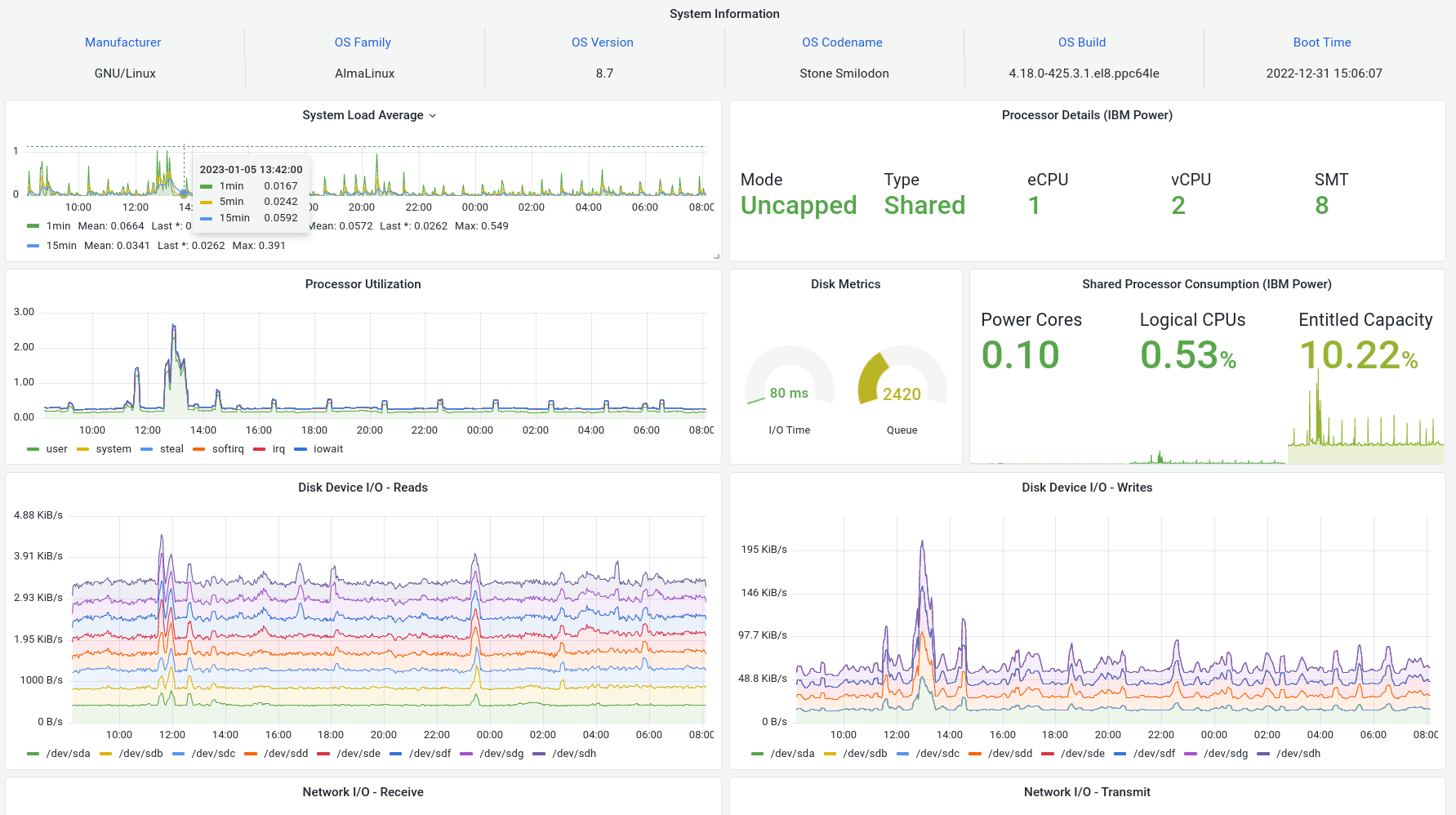
Task: Open the OS Family link
Action: click(363, 42)
